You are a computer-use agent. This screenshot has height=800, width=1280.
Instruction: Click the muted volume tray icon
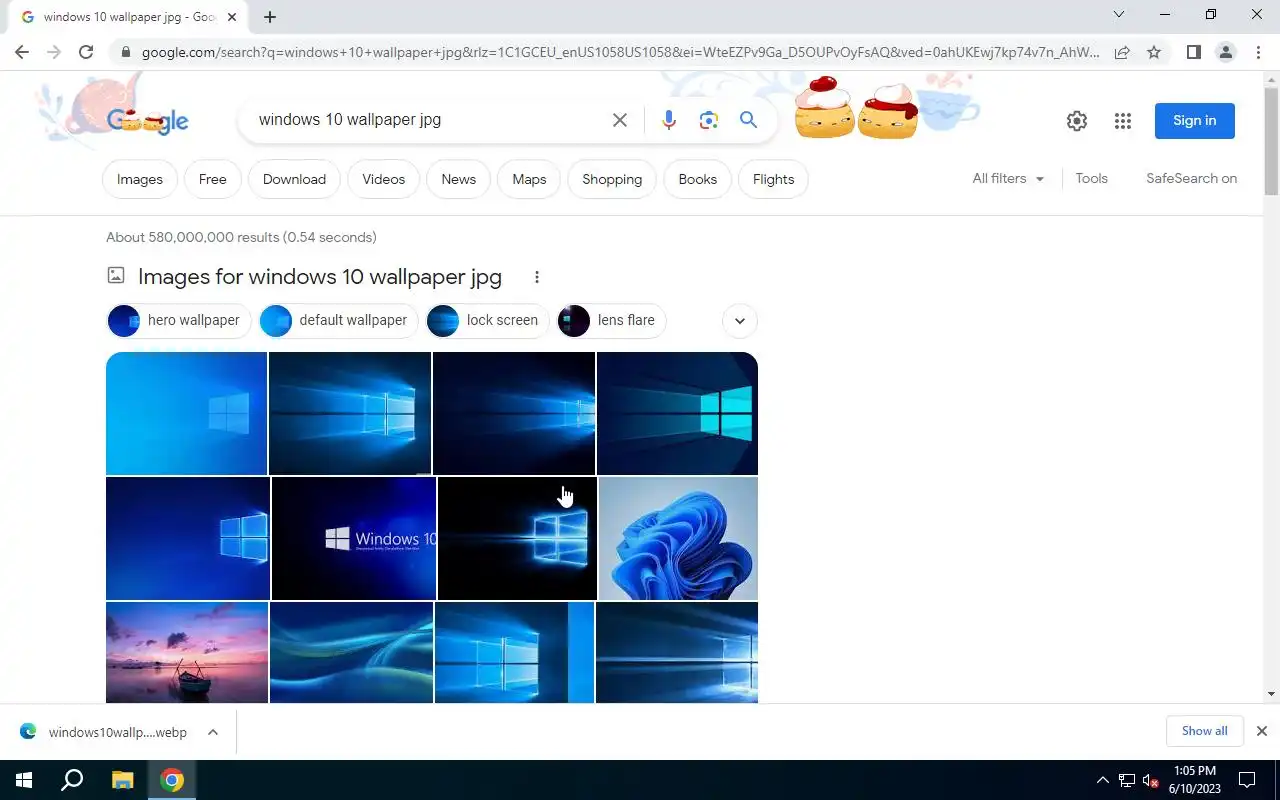point(1151,780)
